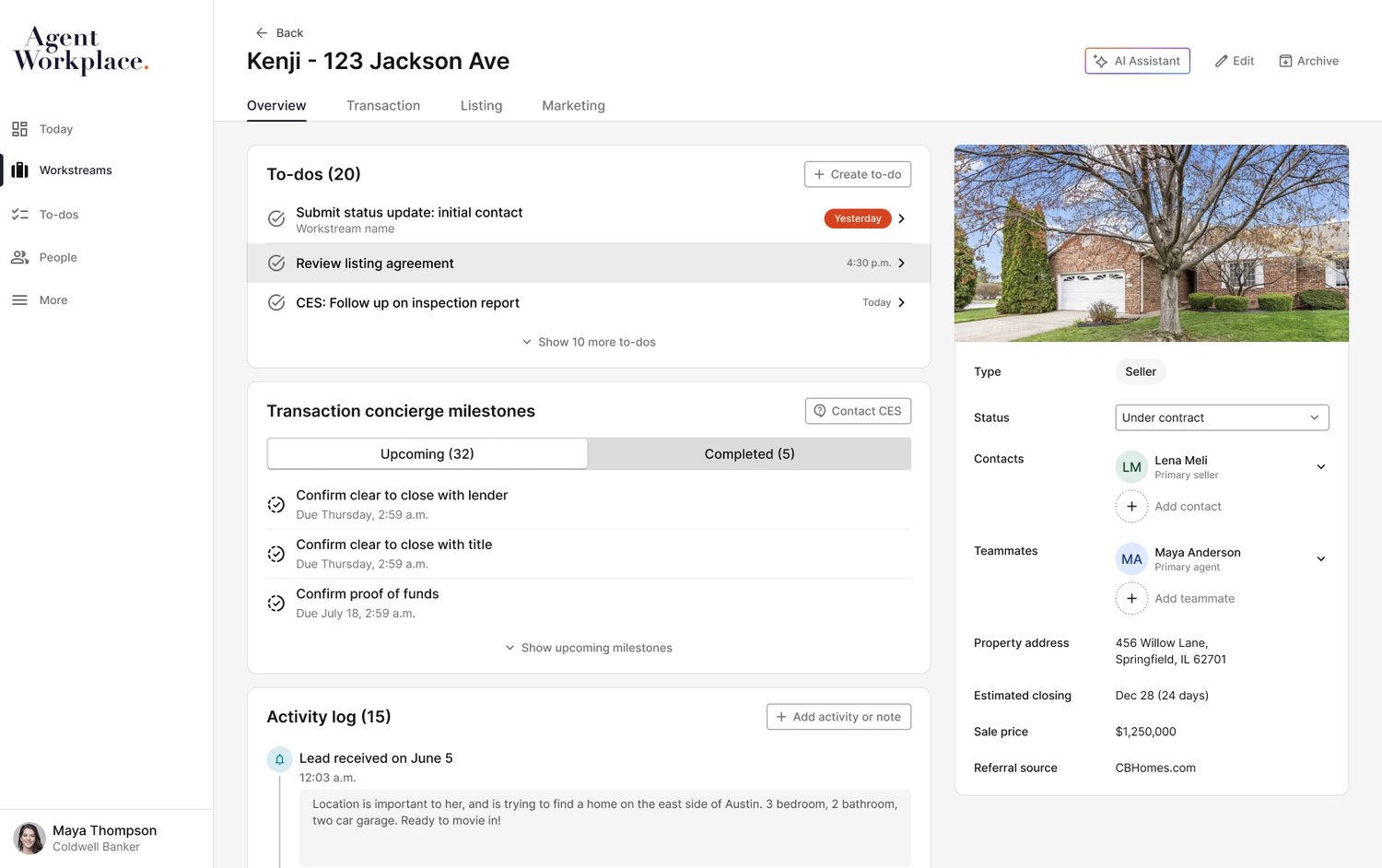This screenshot has height=868, width=1382.
Task: Click the Contact CES button
Action: (858, 411)
